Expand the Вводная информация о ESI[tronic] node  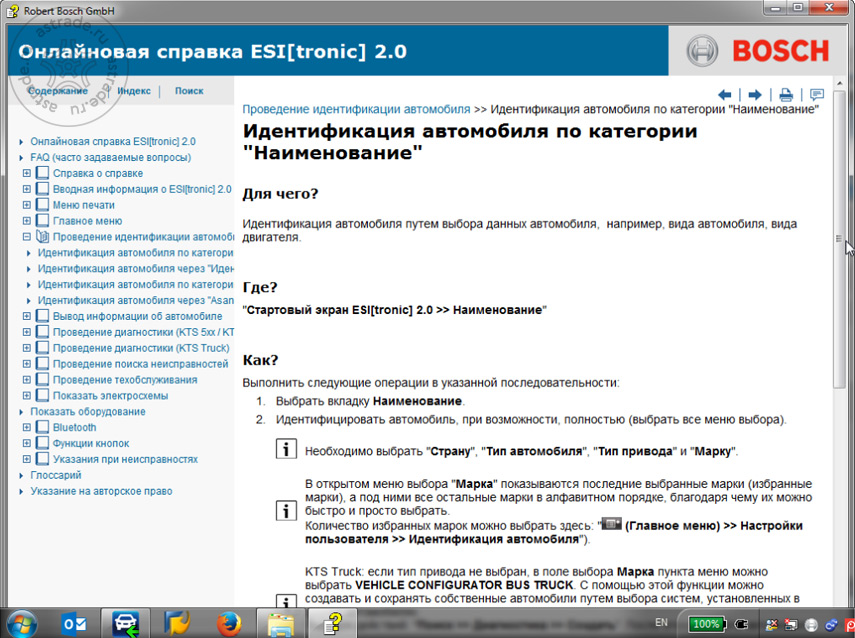pyautogui.click(x=26, y=189)
